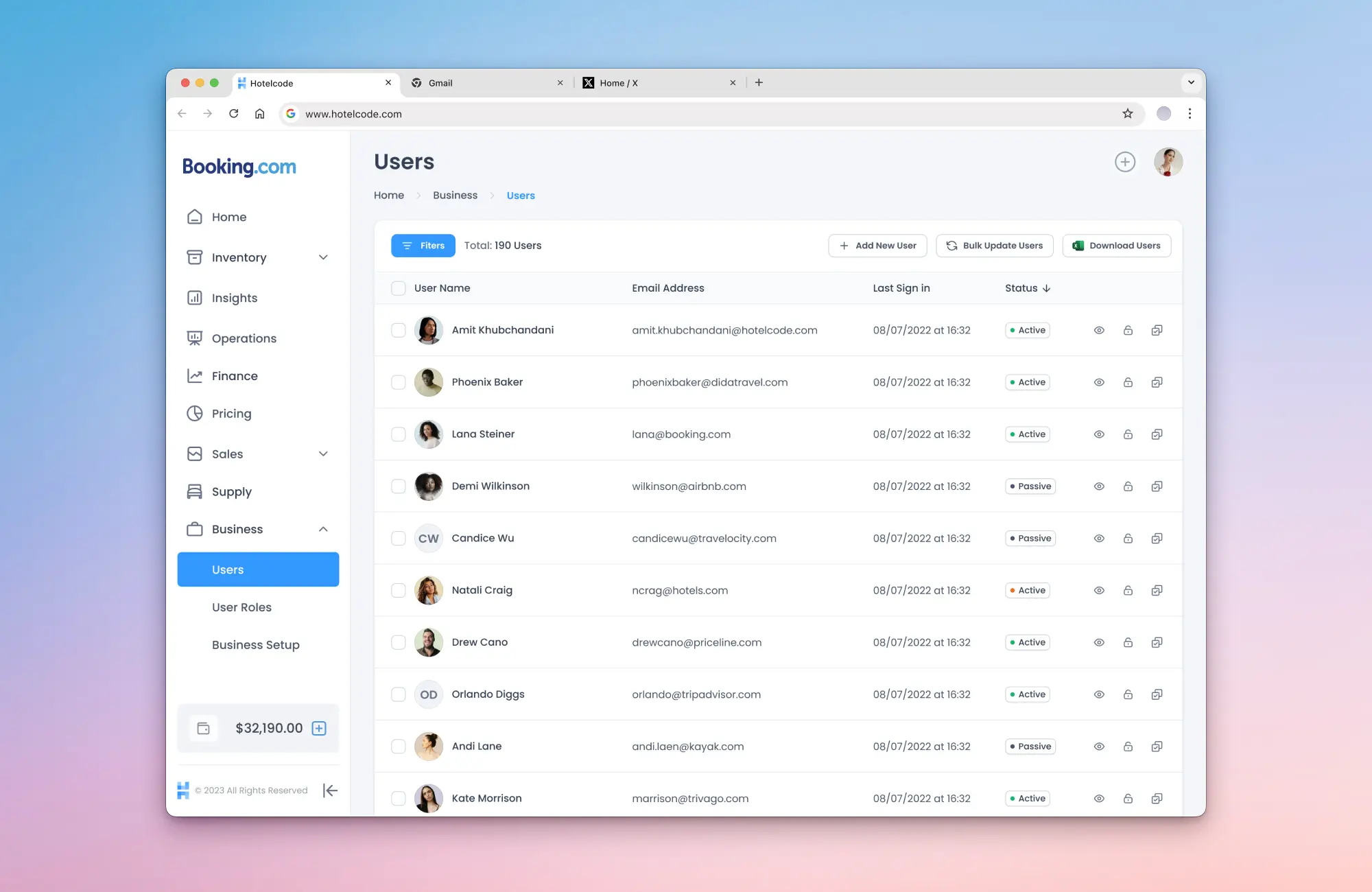This screenshot has height=892, width=1372.
Task: Click the Add New User button
Action: pos(877,246)
